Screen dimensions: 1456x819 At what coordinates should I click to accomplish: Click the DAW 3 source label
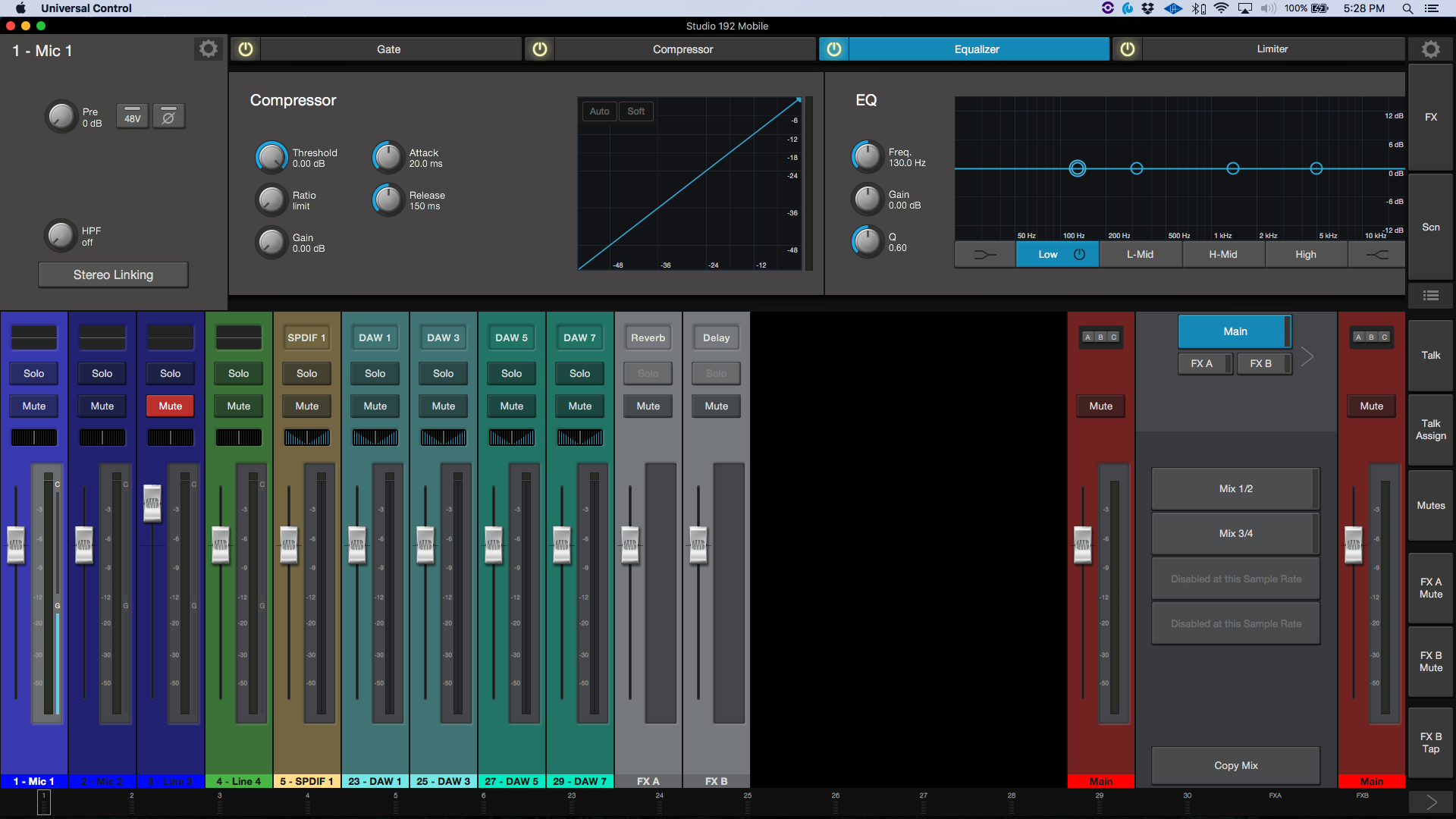(444, 338)
